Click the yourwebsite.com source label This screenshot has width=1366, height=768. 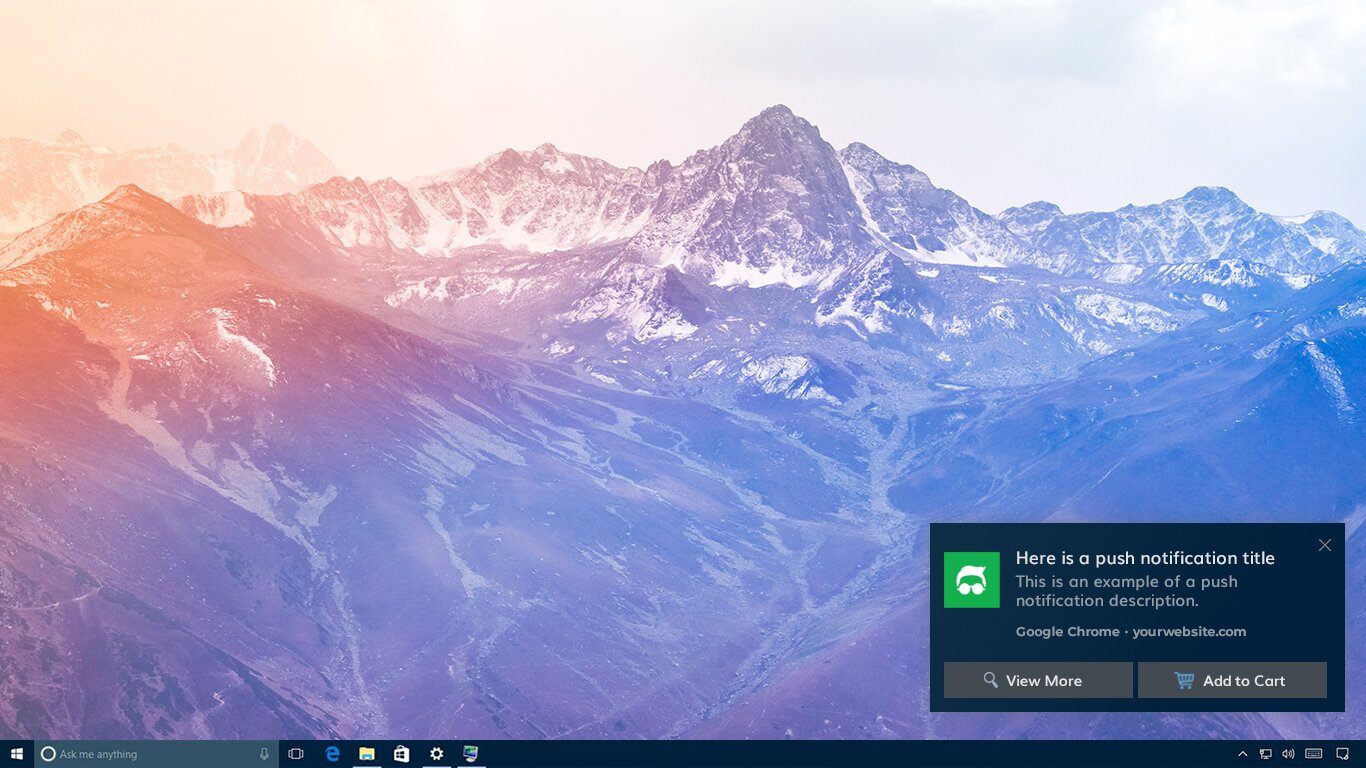(x=1189, y=631)
